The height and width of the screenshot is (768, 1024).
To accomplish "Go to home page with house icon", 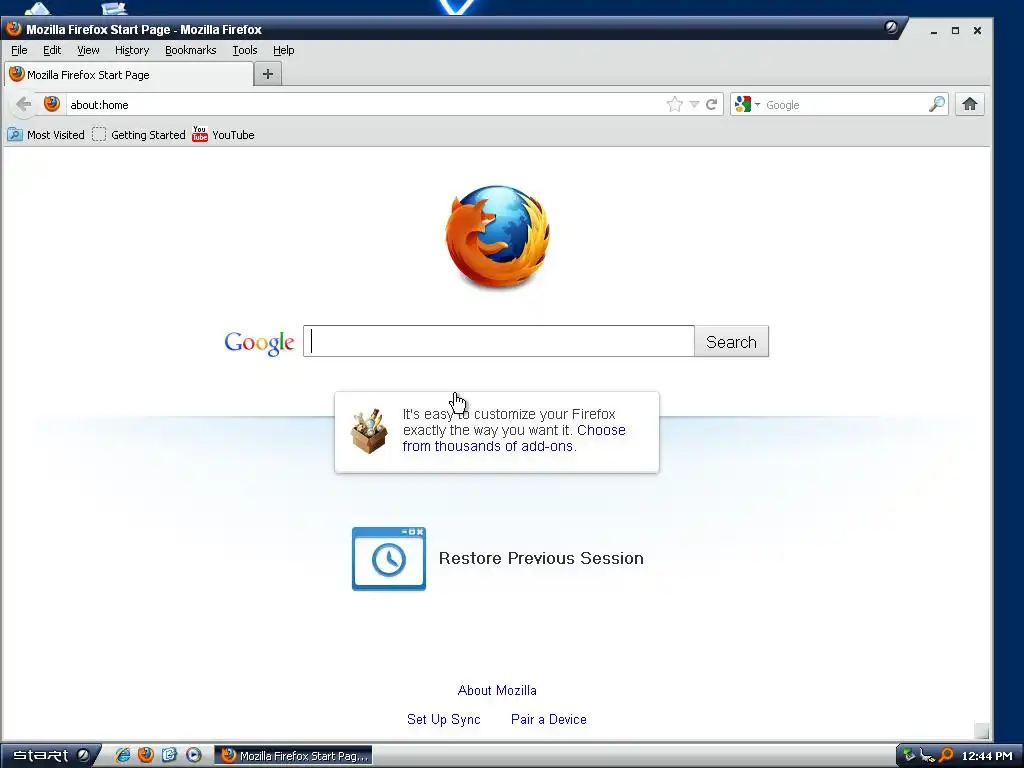I will point(970,104).
